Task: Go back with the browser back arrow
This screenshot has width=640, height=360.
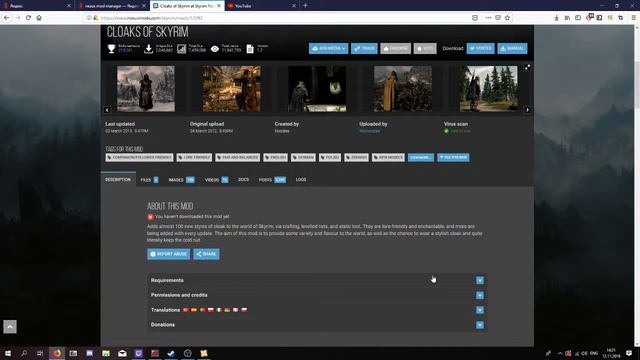Action: pyautogui.click(x=7, y=18)
